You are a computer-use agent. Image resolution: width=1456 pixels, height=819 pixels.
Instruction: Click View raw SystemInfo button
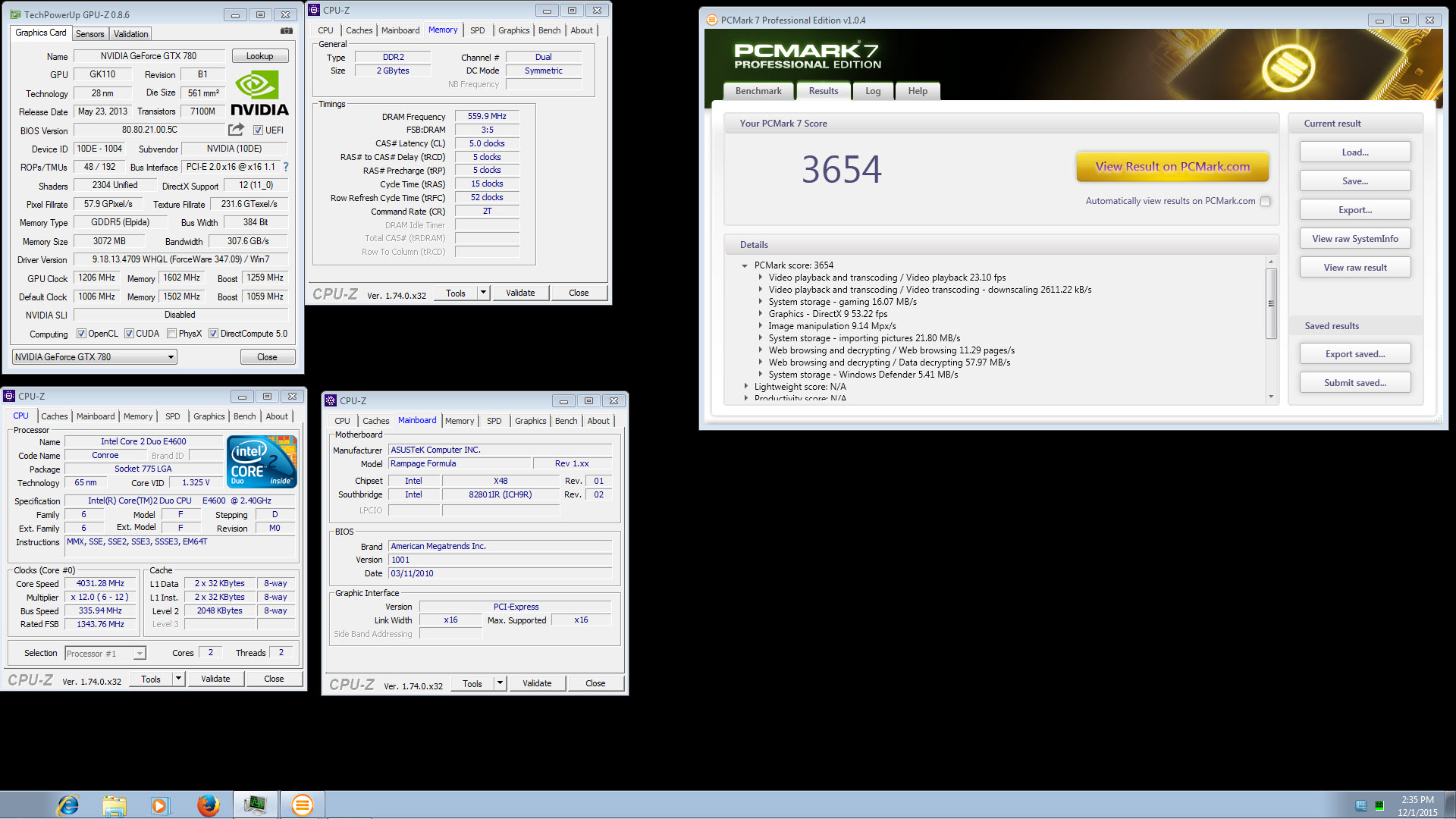point(1355,239)
